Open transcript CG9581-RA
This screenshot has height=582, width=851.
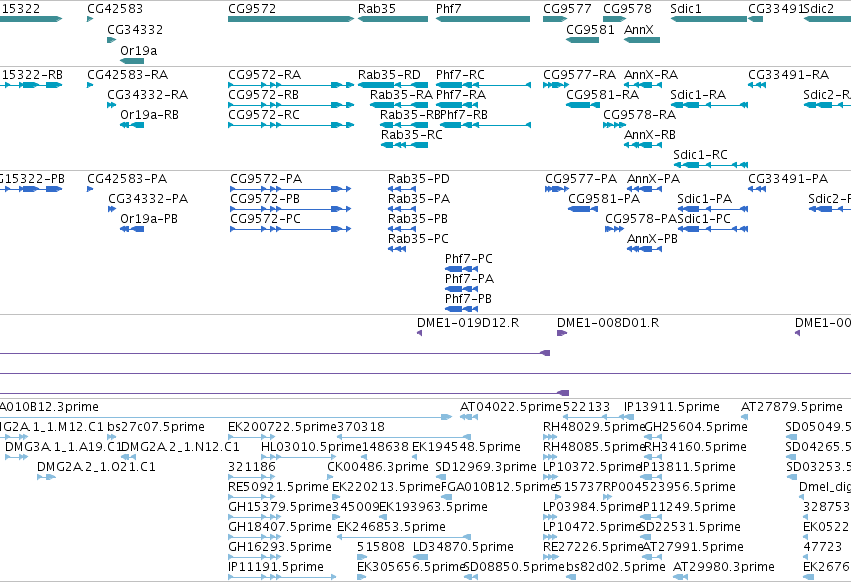pos(602,94)
